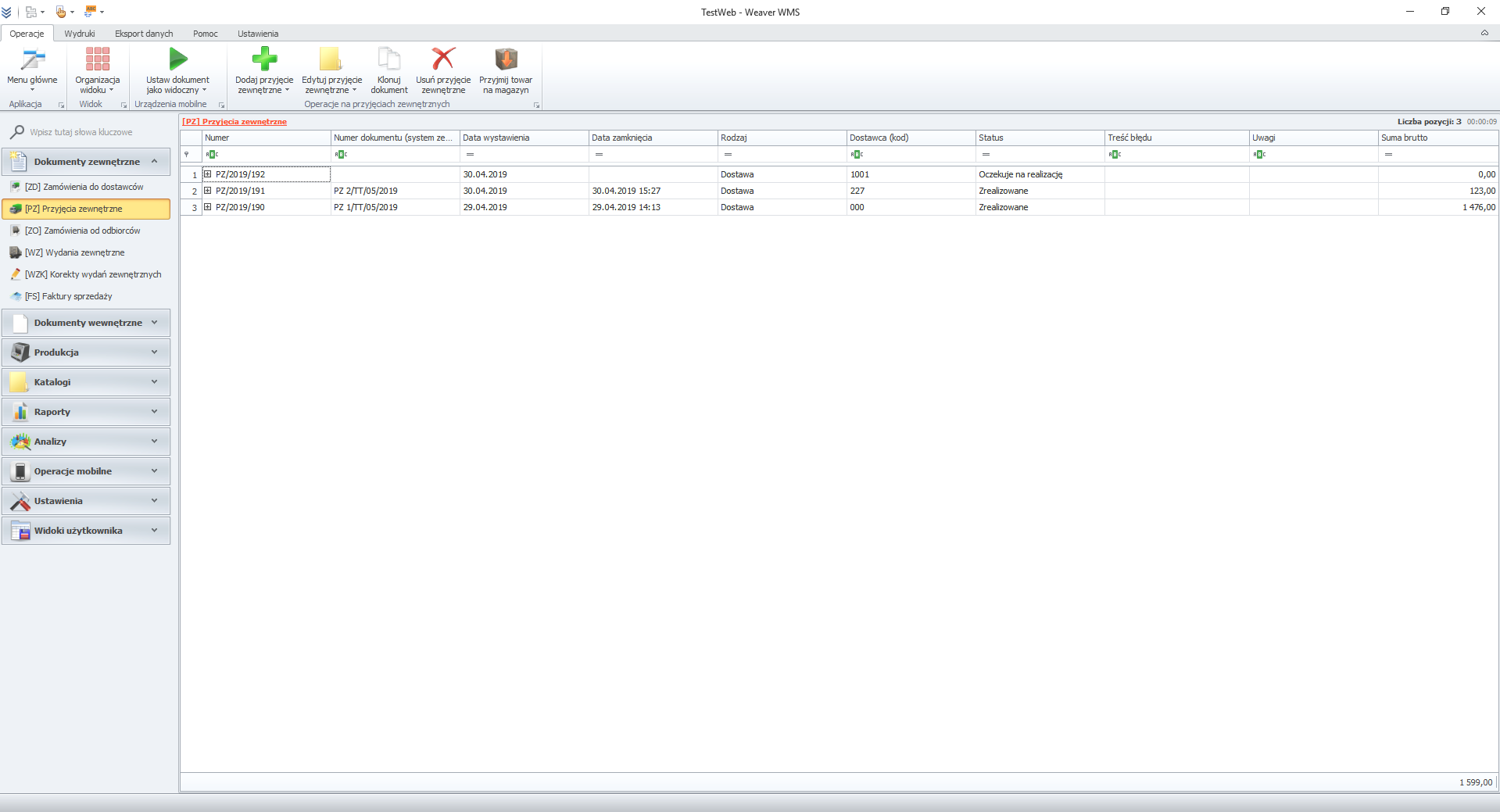Click the Dodaj przyjęcie zewnętrzne green plus icon

click(264, 59)
